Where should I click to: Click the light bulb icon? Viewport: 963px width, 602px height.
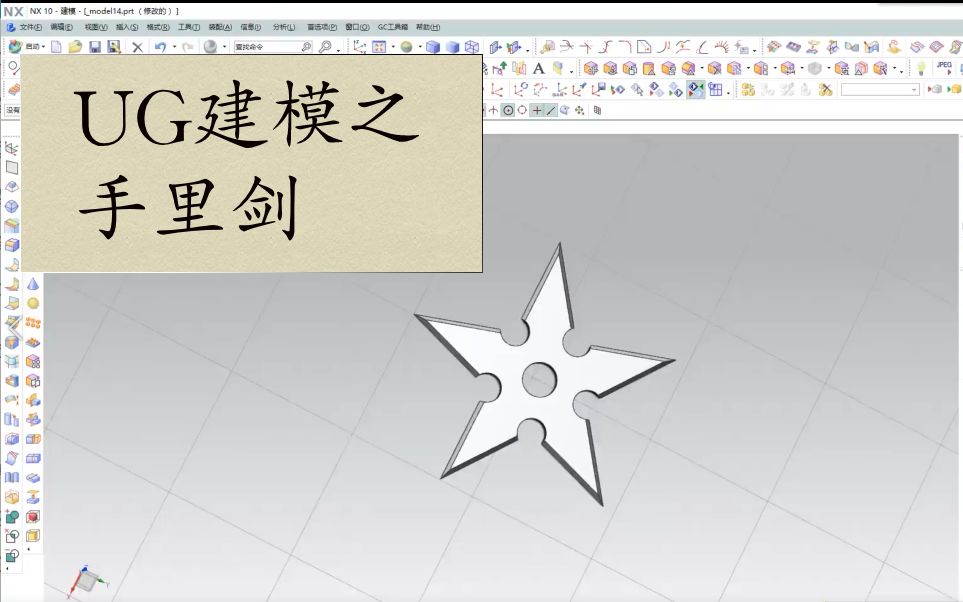click(921, 69)
